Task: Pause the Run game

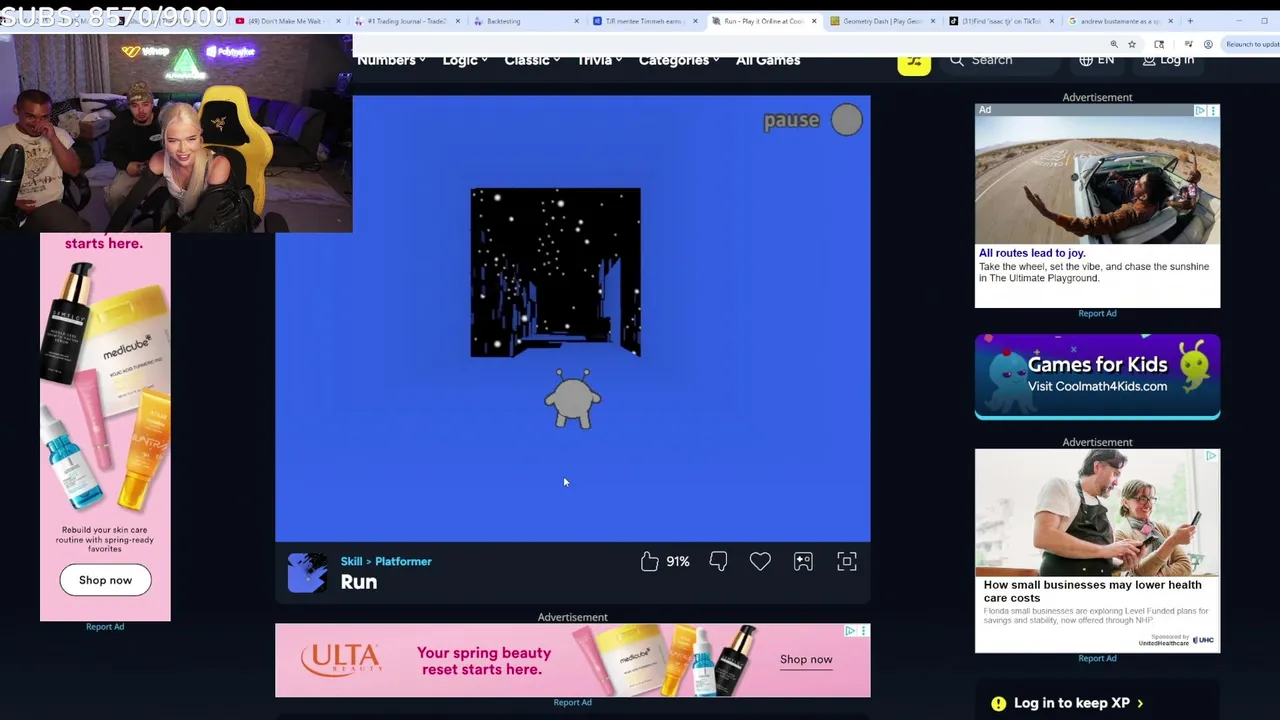Action: (813, 120)
